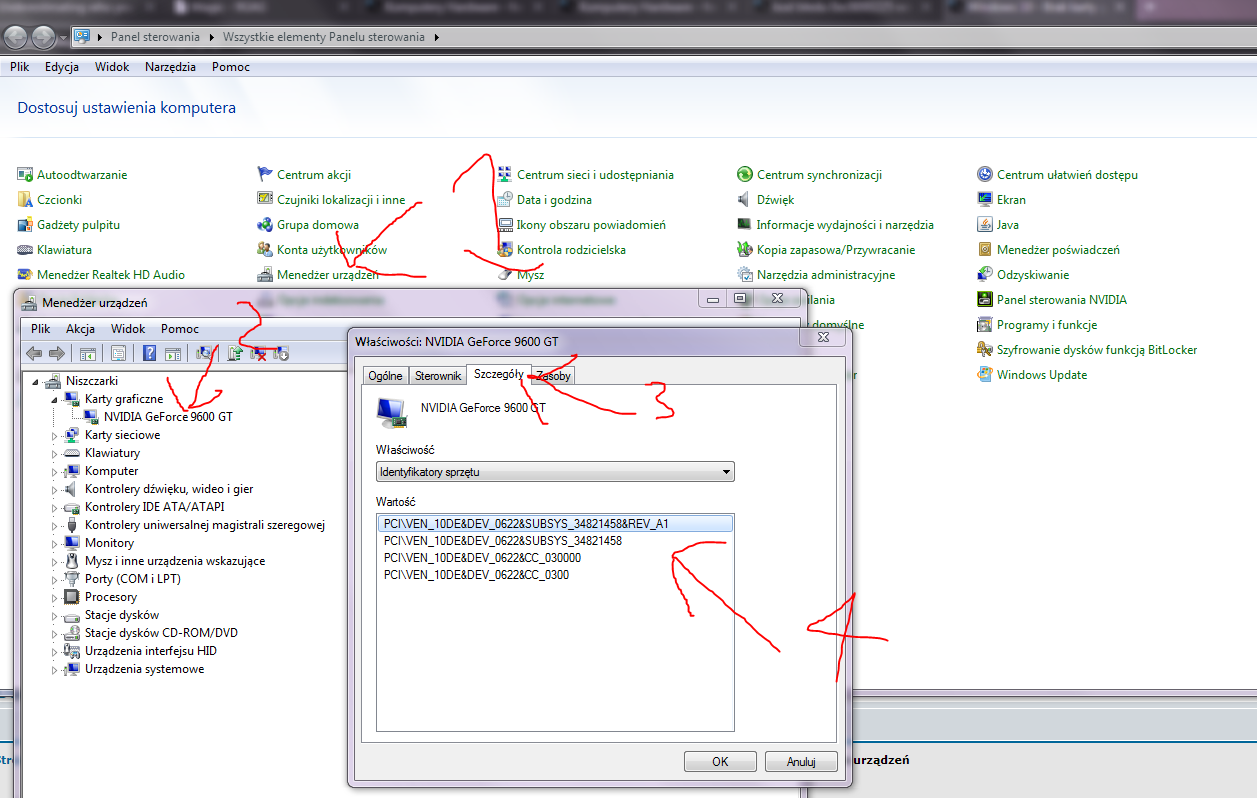Click the Ekran display icon
The height and width of the screenshot is (798, 1257).
985,200
